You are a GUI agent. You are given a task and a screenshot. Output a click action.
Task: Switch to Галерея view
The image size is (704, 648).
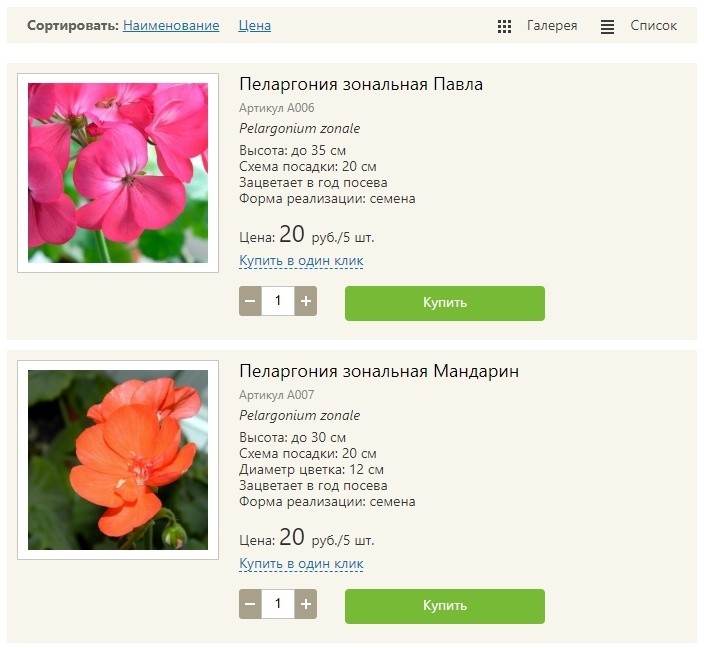[552, 25]
